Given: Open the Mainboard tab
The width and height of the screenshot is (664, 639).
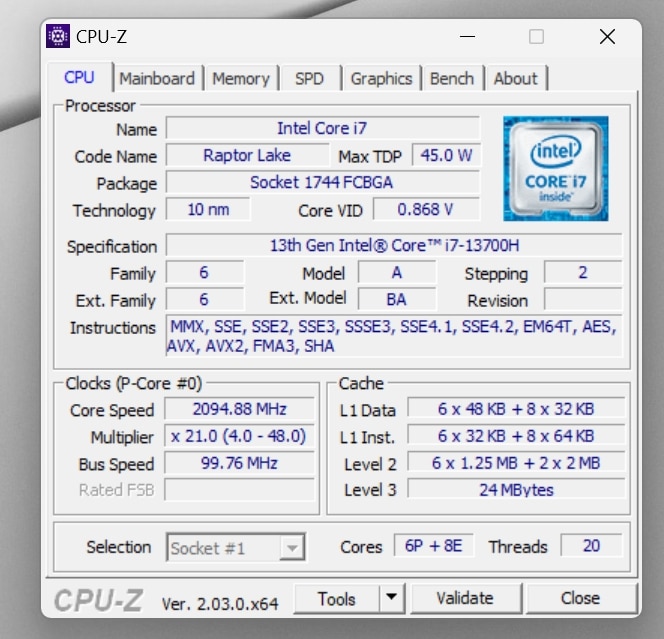Looking at the screenshot, I should coord(157,78).
